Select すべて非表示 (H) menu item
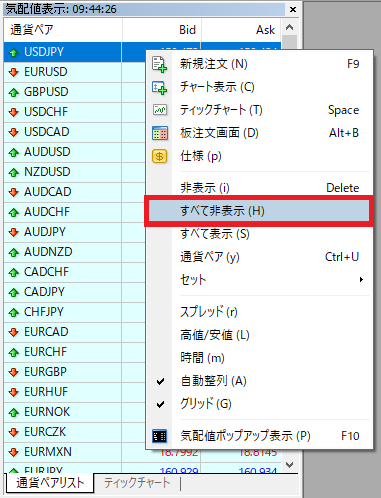Screen dimensions: 381x498 click(x=259, y=211)
